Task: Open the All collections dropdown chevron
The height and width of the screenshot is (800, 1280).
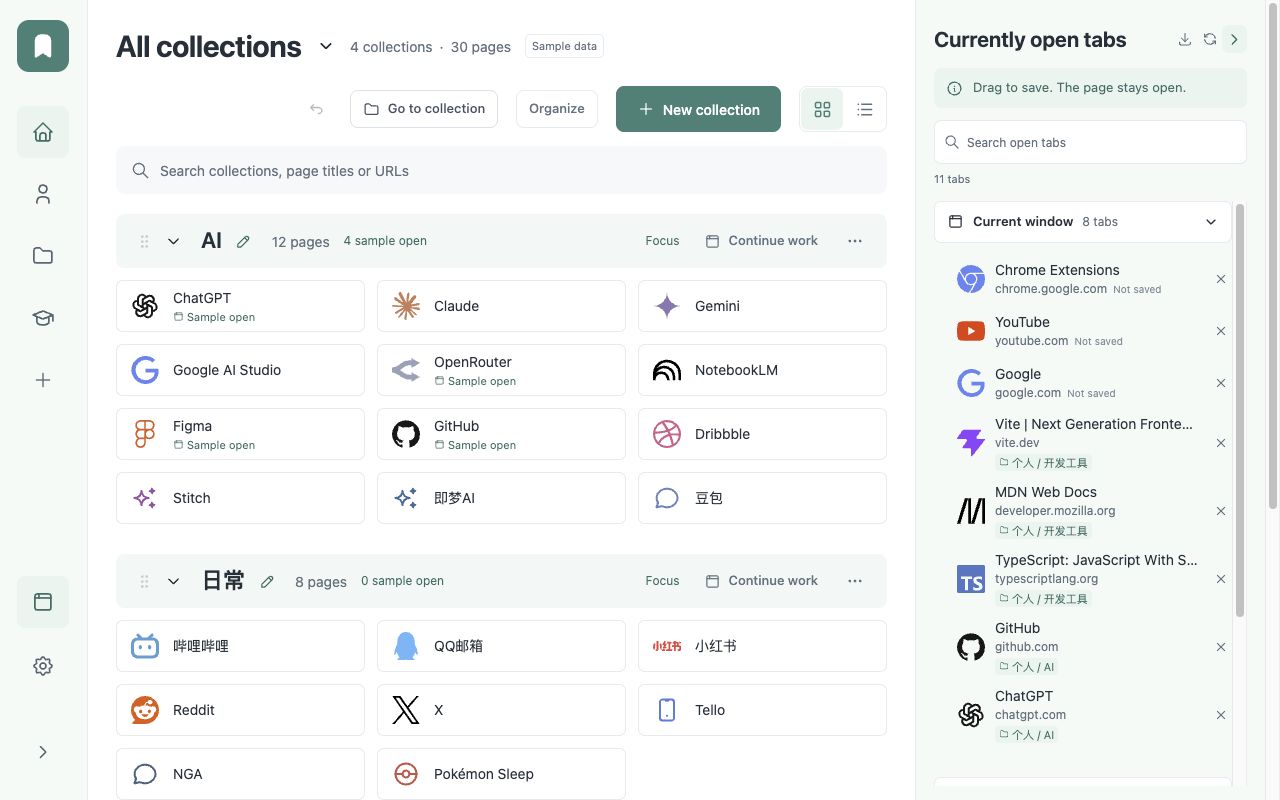Action: (326, 47)
